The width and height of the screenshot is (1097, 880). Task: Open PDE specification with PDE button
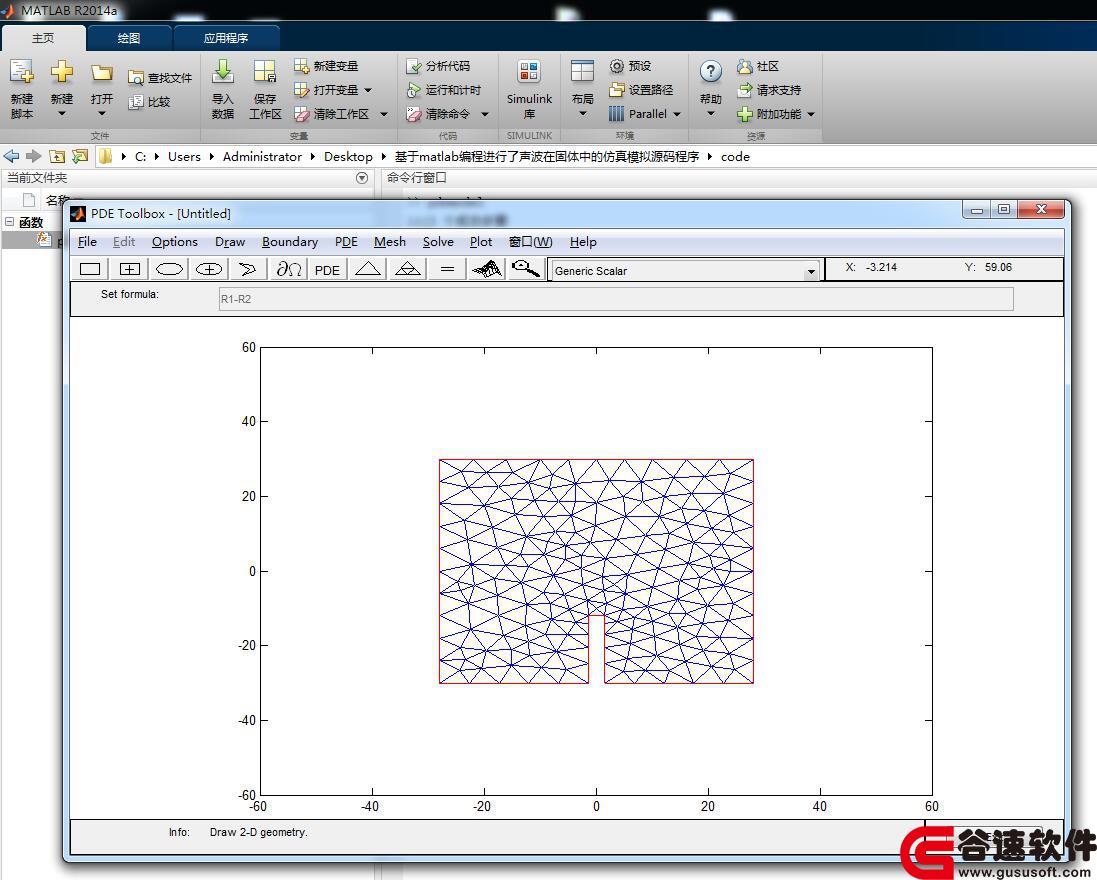(x=327, y=269)
